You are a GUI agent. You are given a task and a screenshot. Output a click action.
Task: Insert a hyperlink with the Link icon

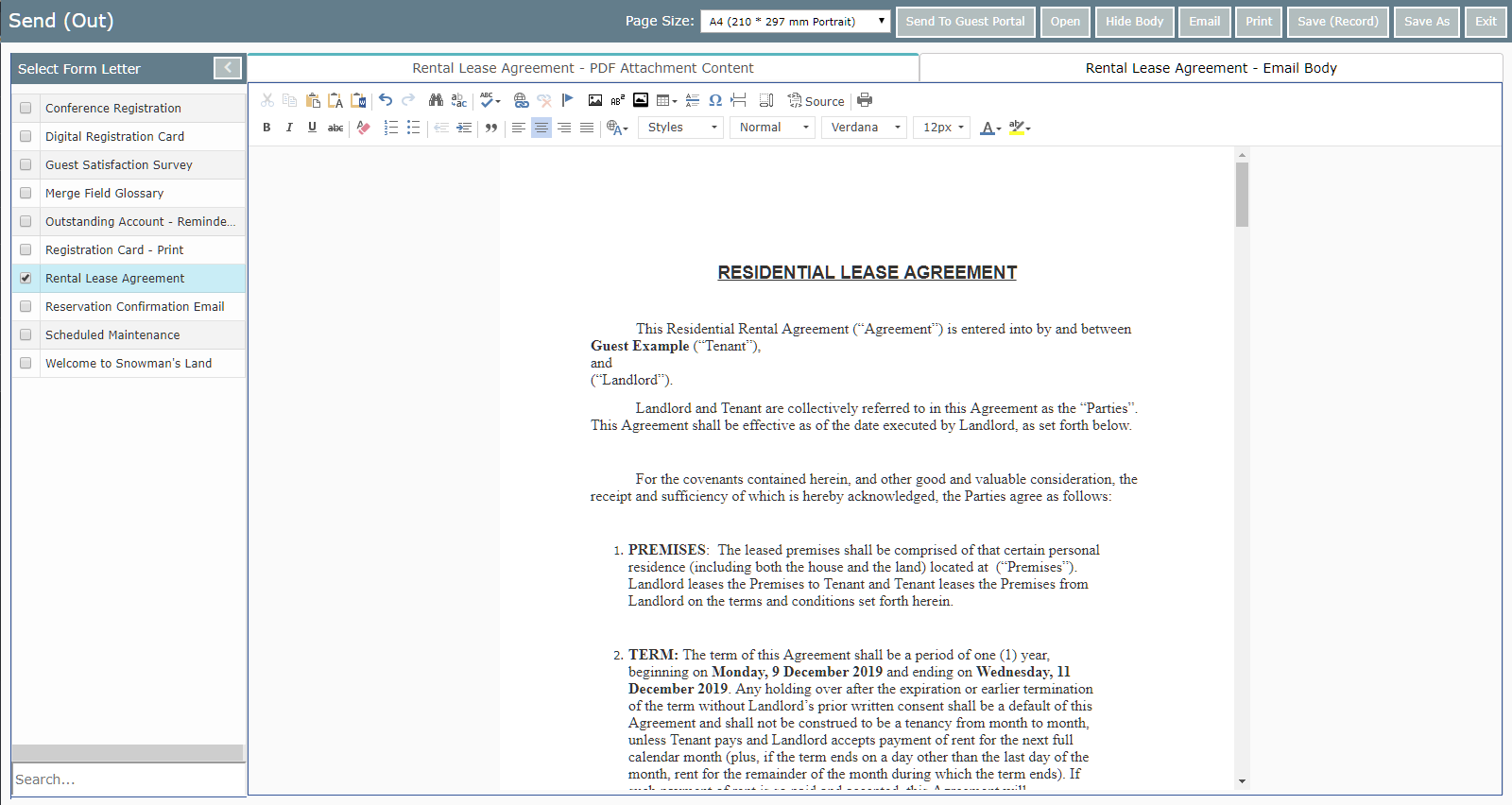(x=521, y=100)
